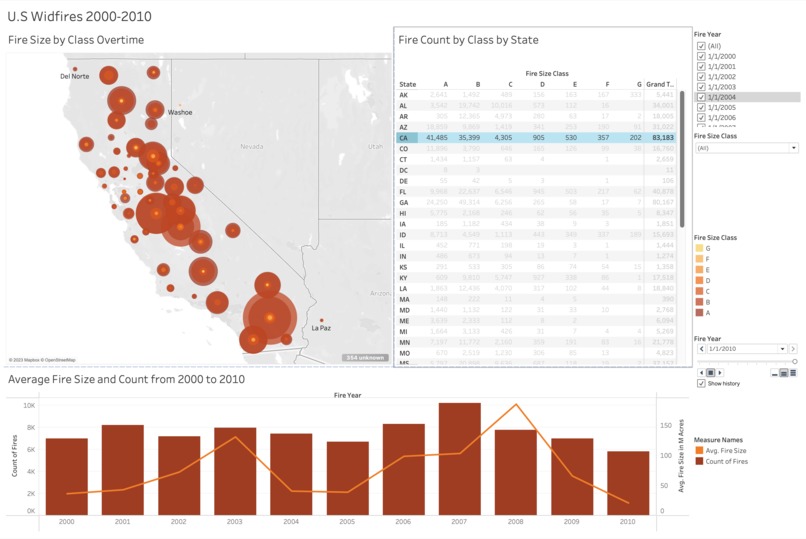Uncheck the 1/1/2004 fire year filter
This screenshot has height=539, width=806.
701,97
